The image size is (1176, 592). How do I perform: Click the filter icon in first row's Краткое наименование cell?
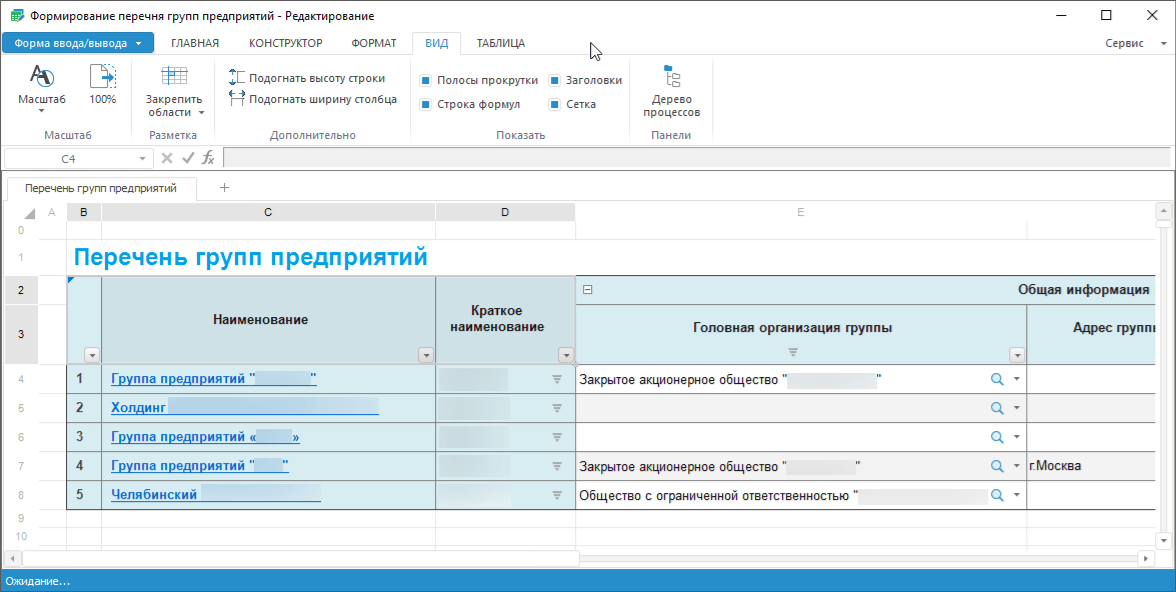pos(556,380)
